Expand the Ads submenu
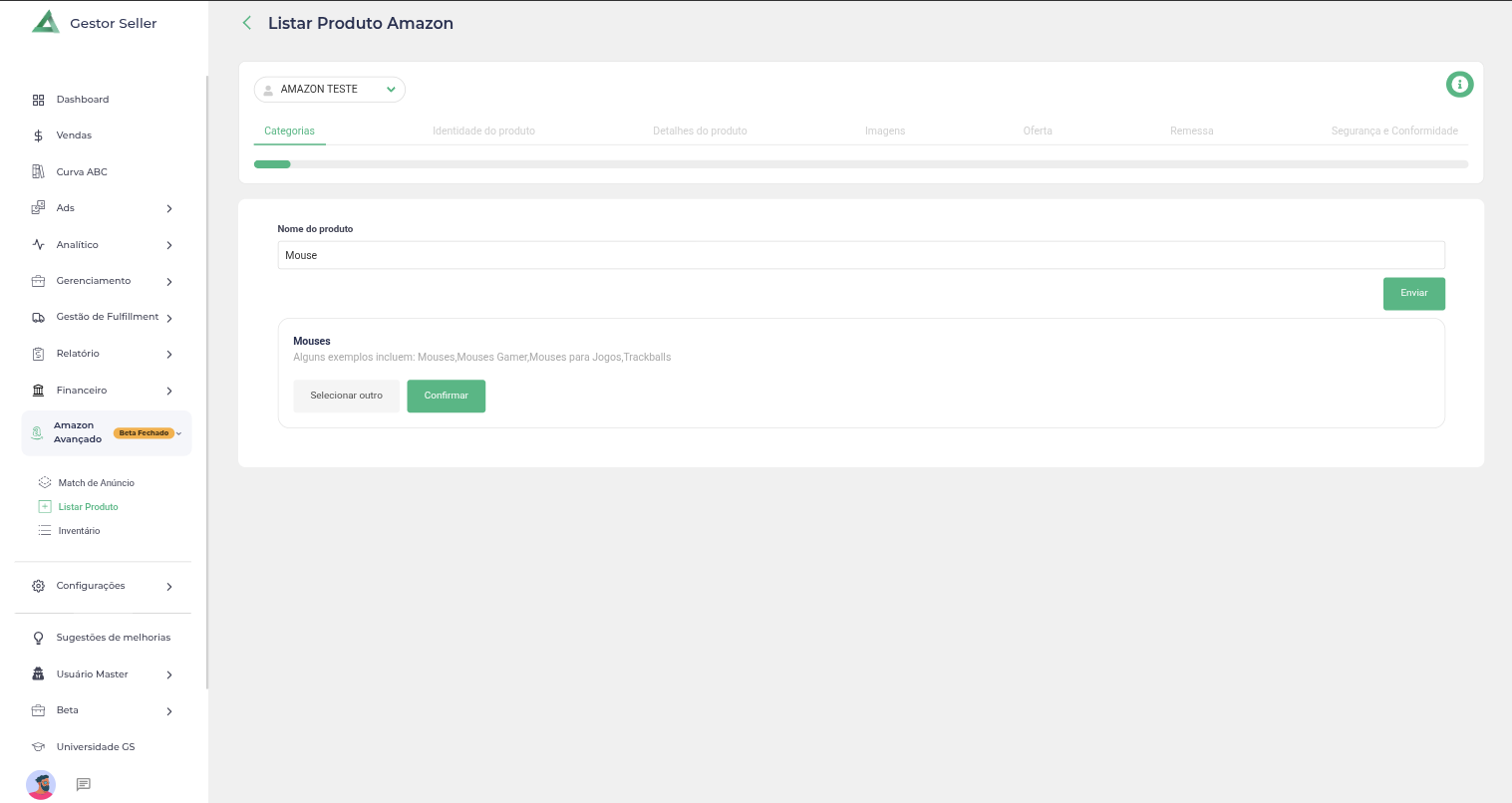Screen dimensions: 1512x803 point(169,208)
